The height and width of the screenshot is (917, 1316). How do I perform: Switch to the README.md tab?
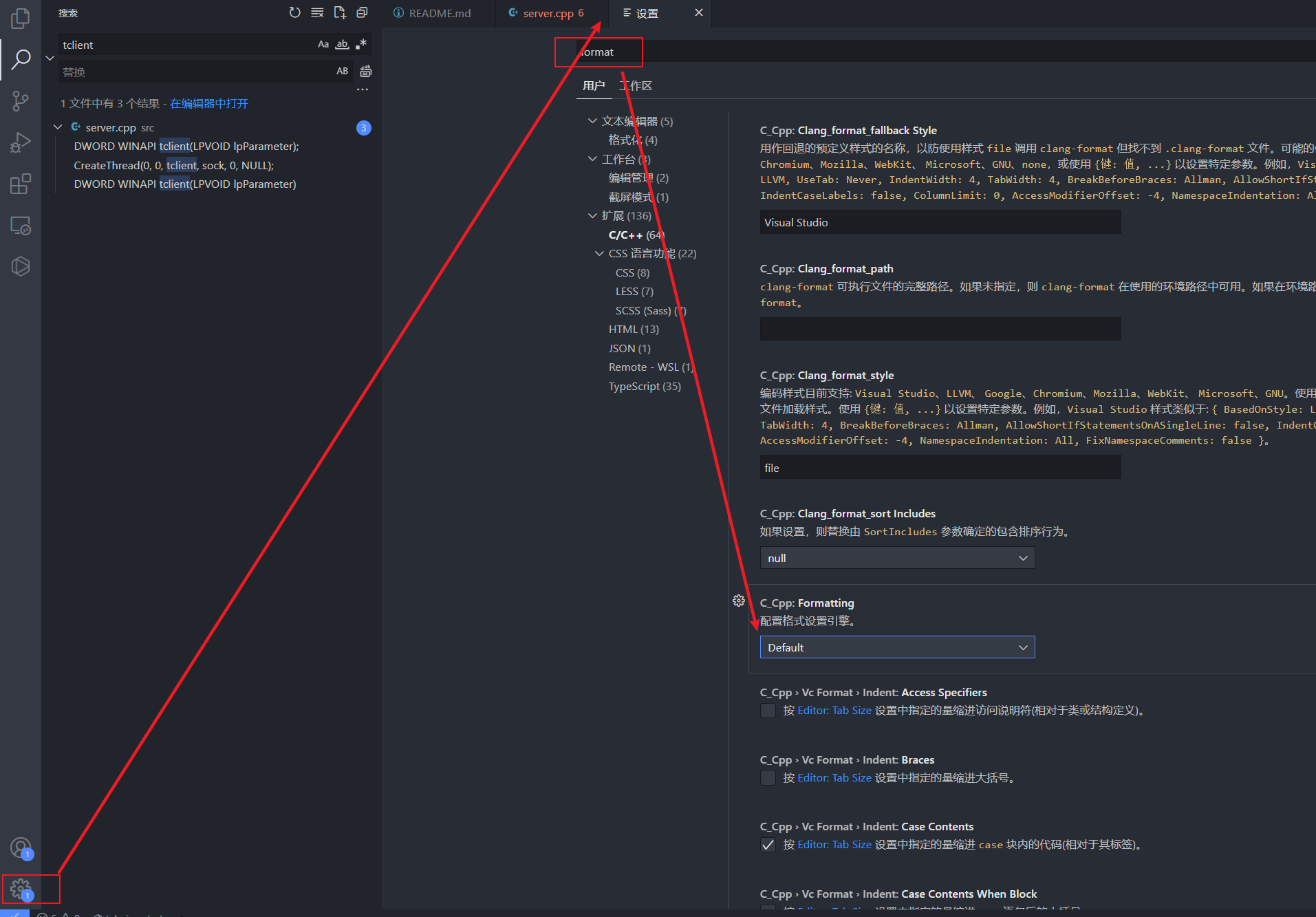(438, 12)
